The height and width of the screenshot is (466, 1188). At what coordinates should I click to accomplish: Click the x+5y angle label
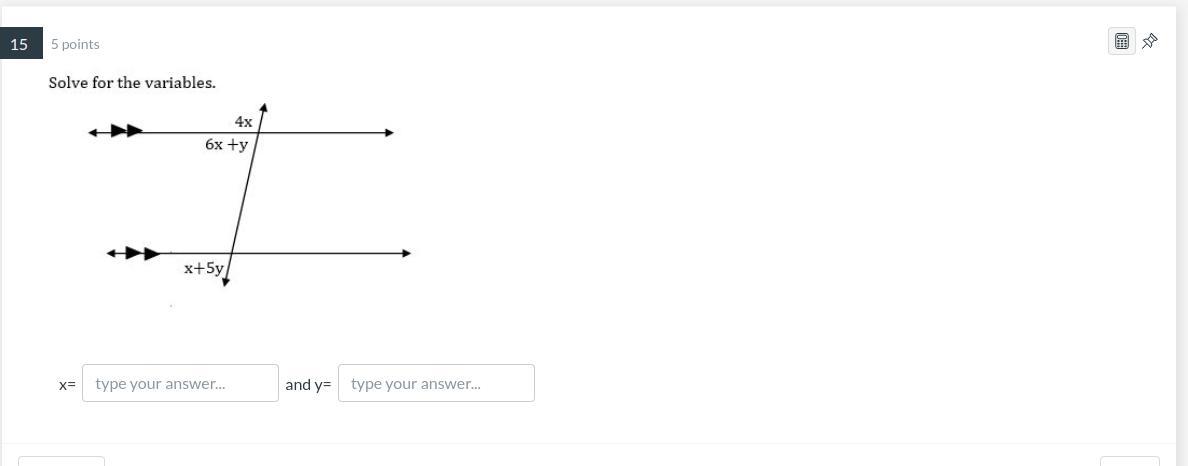(x=203, y=268)
